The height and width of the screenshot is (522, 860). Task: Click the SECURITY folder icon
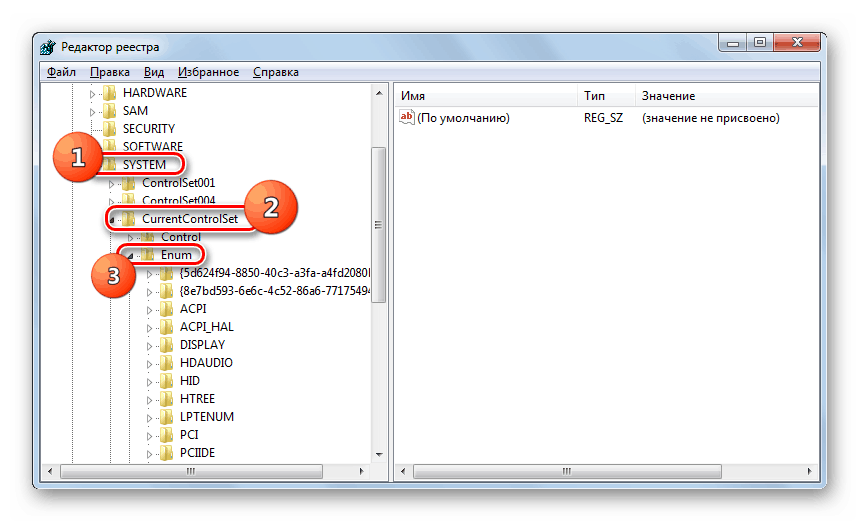(110, 129)
